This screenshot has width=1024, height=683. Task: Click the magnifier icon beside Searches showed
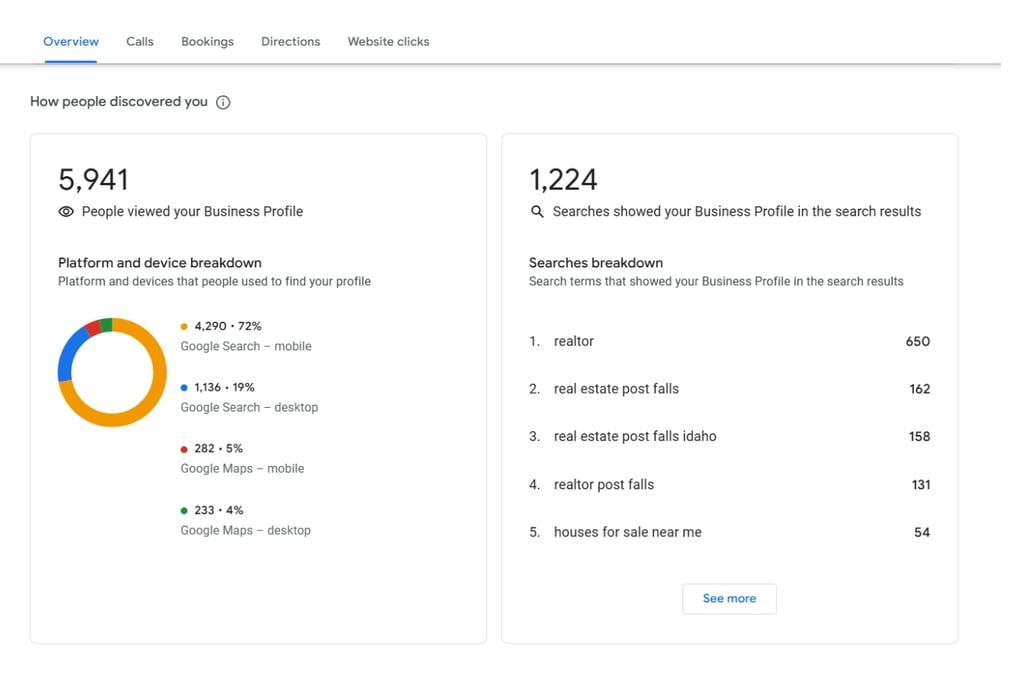click(537, 212)
